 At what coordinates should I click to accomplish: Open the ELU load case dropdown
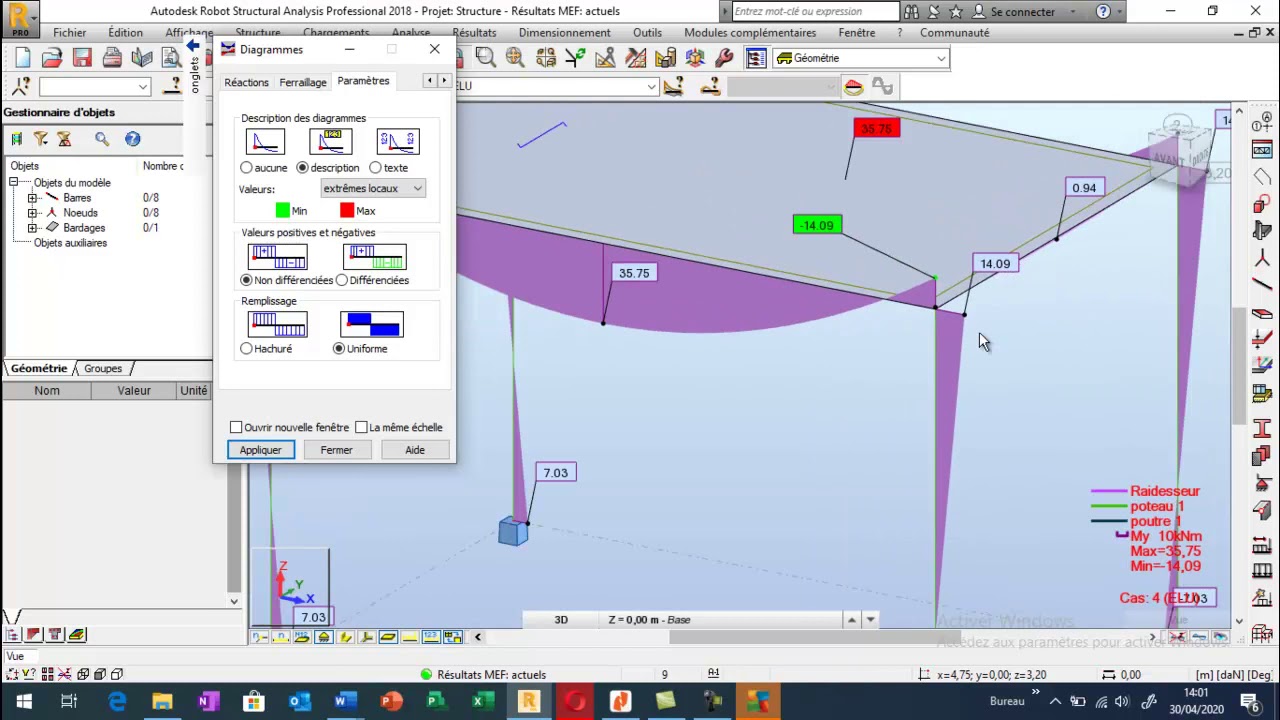click(x=650, y=87)
